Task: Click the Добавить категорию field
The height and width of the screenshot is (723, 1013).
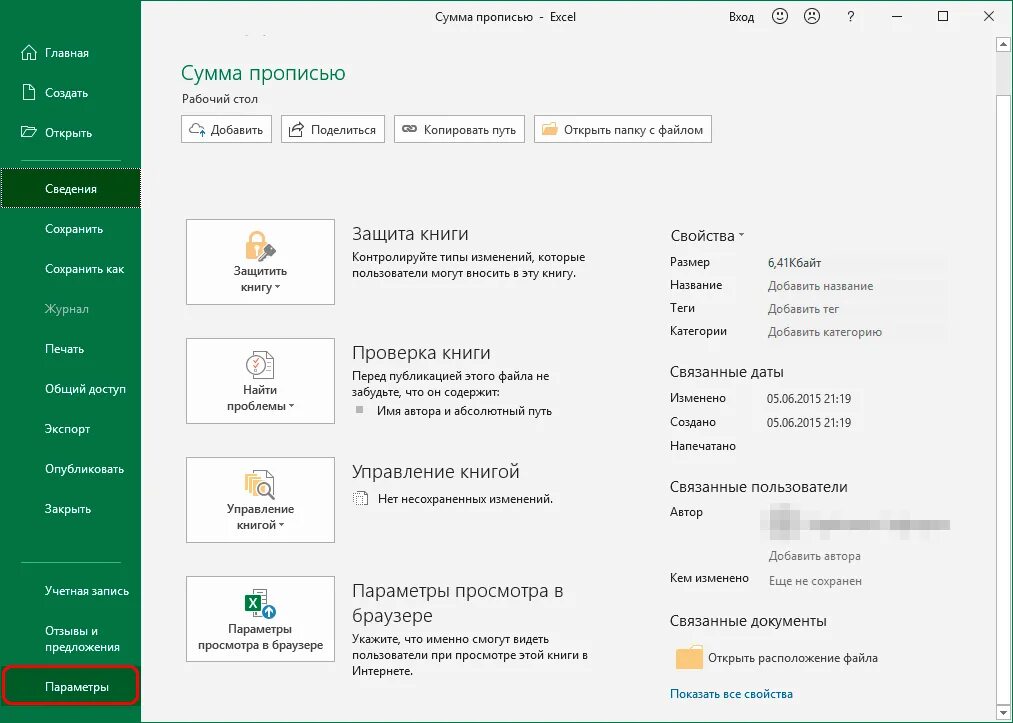Action: [x=824, y=332]
